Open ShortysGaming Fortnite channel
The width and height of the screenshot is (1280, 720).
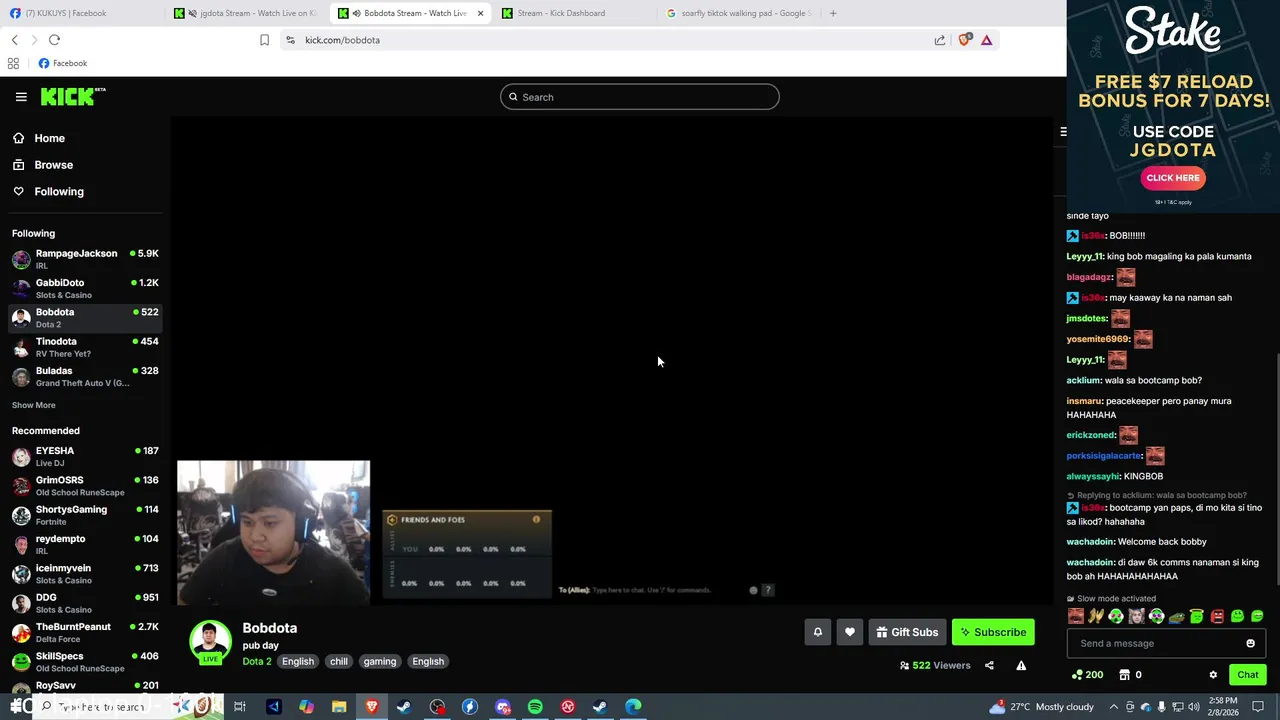[x=85, y=515]
